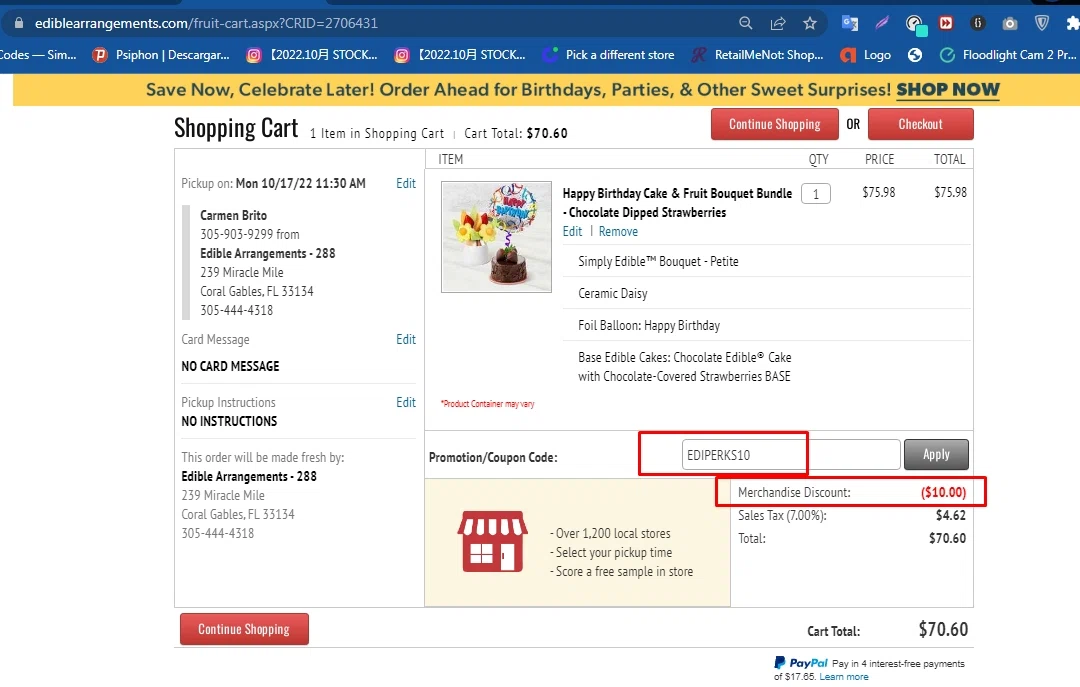Screen dimensions: 1080x687
Task: Click the fruit bouquet product thumbnail
Action: (x=496, y=237)
